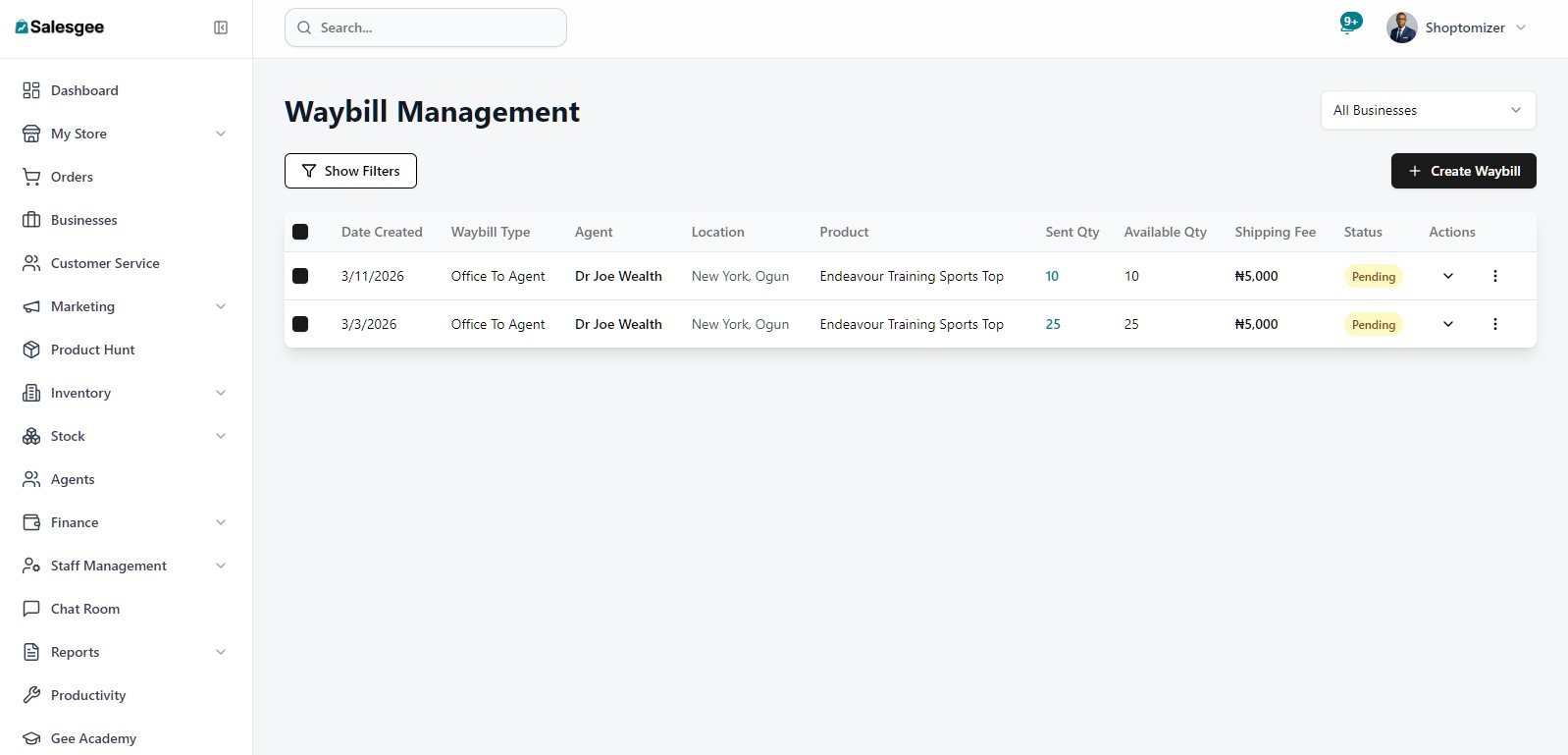The width and height of the screenshot is (1568, 755).
Task: Click the Orders cart icon
Action: (x=31, y=177)
